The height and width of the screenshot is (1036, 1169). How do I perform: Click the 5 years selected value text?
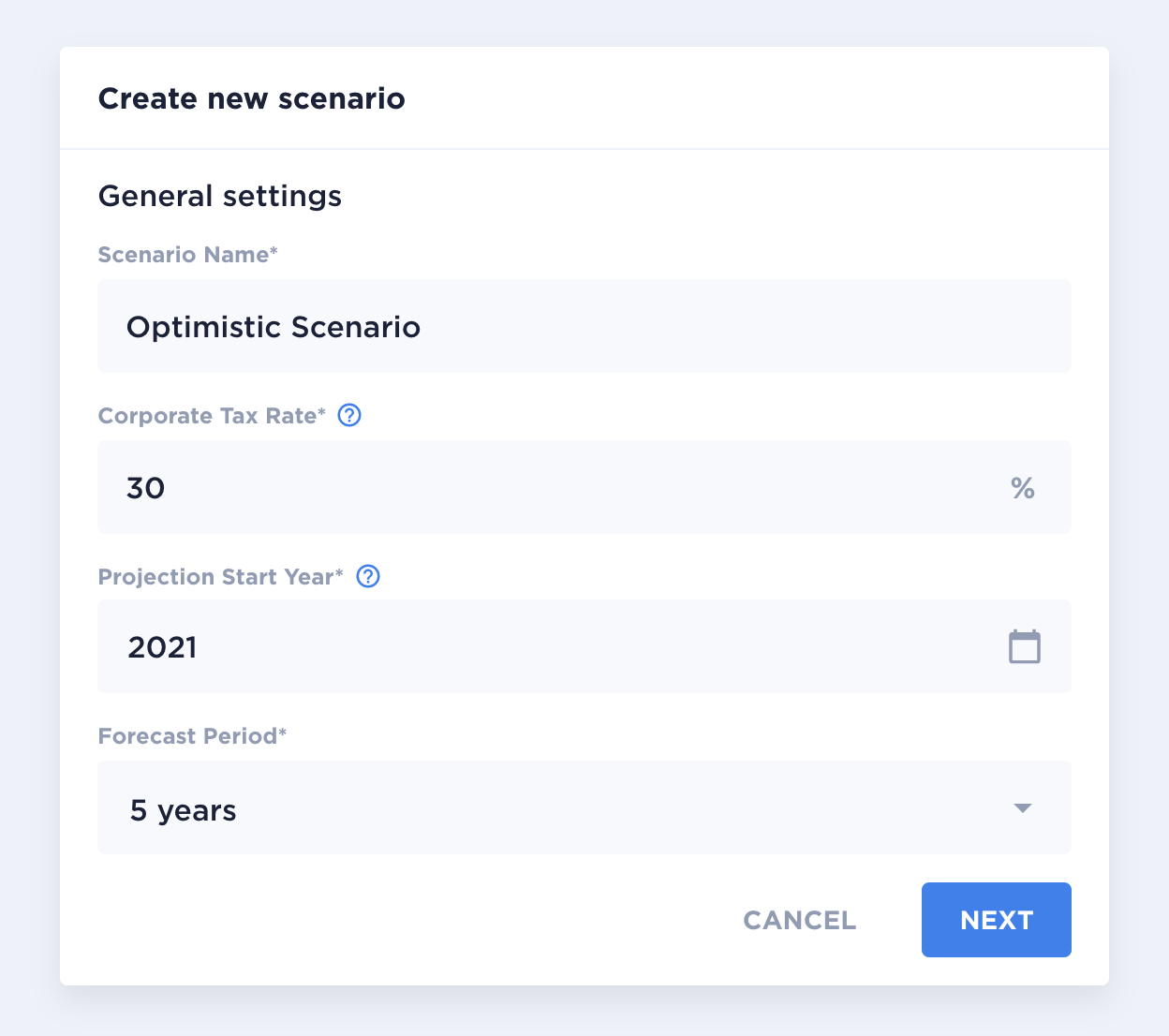(184, 810)
